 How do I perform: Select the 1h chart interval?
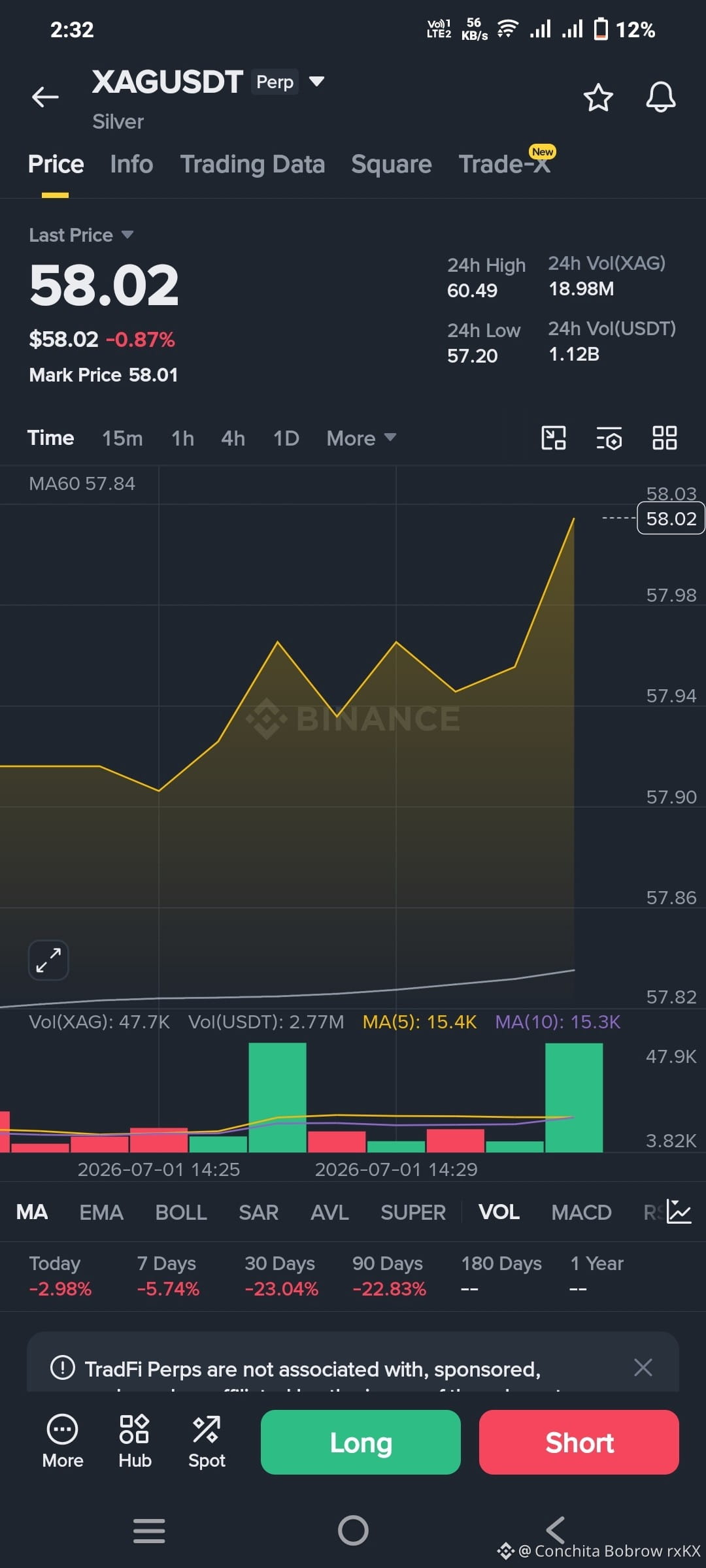(182, 438)
